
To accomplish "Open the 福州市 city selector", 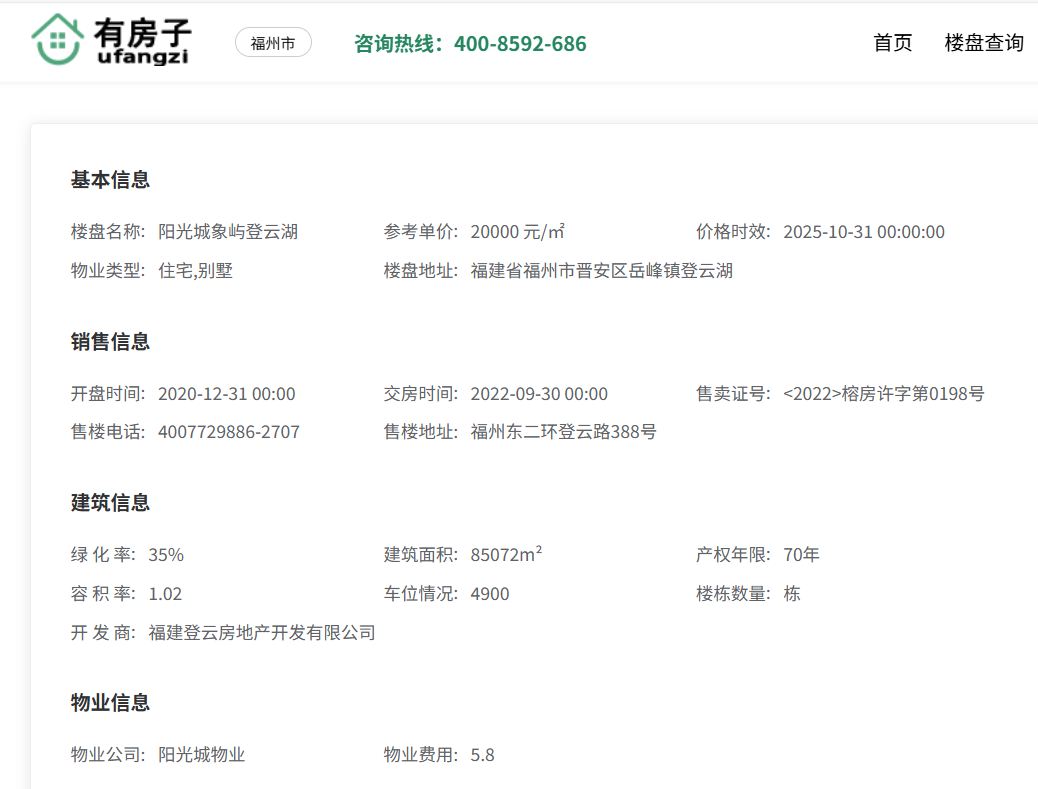I will (x=273, y=43).
